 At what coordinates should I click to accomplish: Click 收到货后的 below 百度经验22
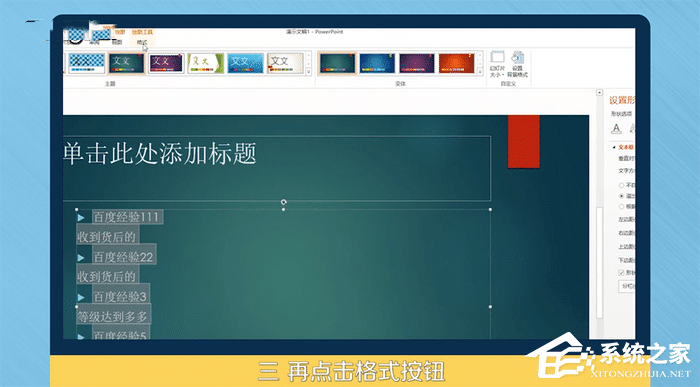[106, 277]
